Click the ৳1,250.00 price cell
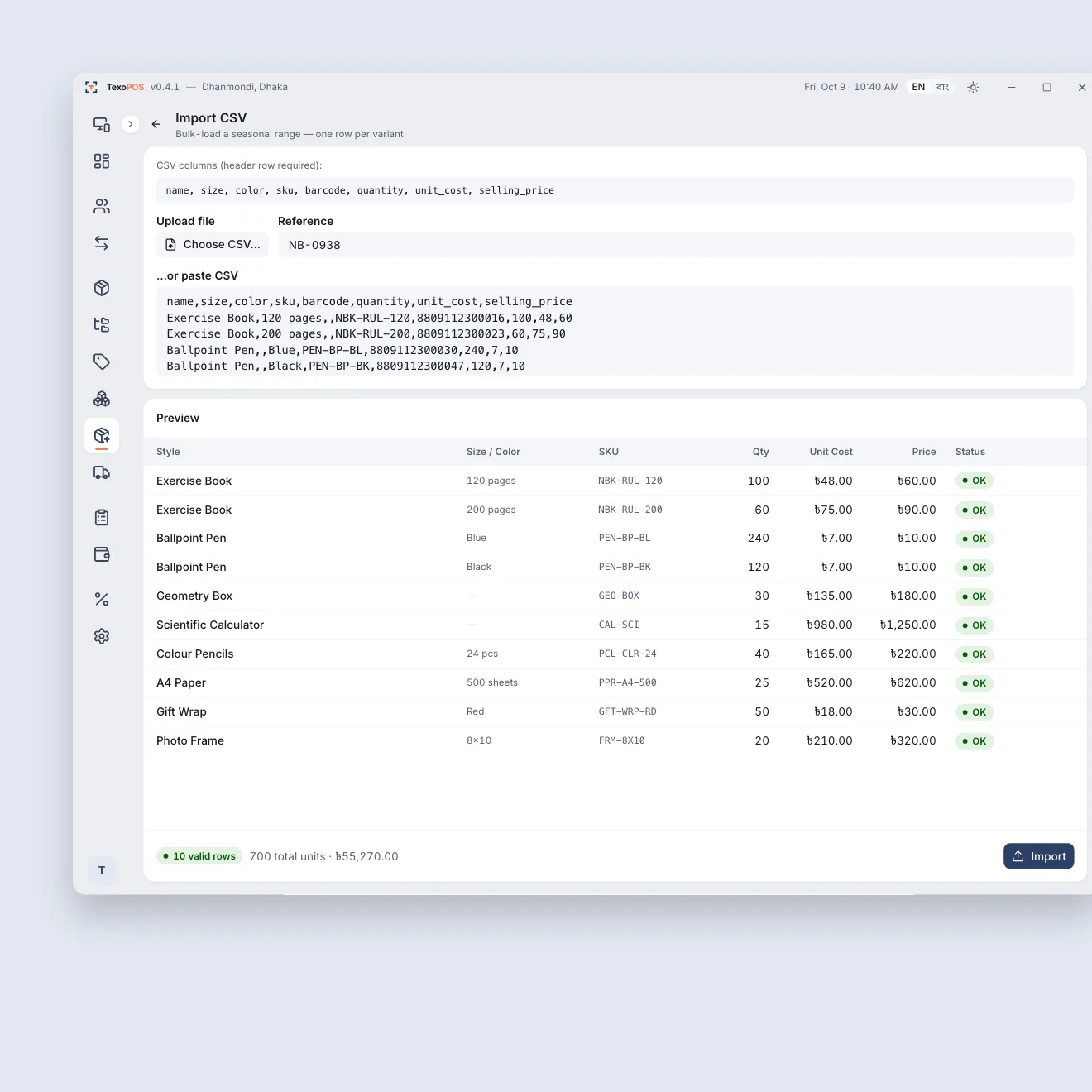Image resolution: width=1092 pixels, height=1092 pixels. [x=908, y=625]
